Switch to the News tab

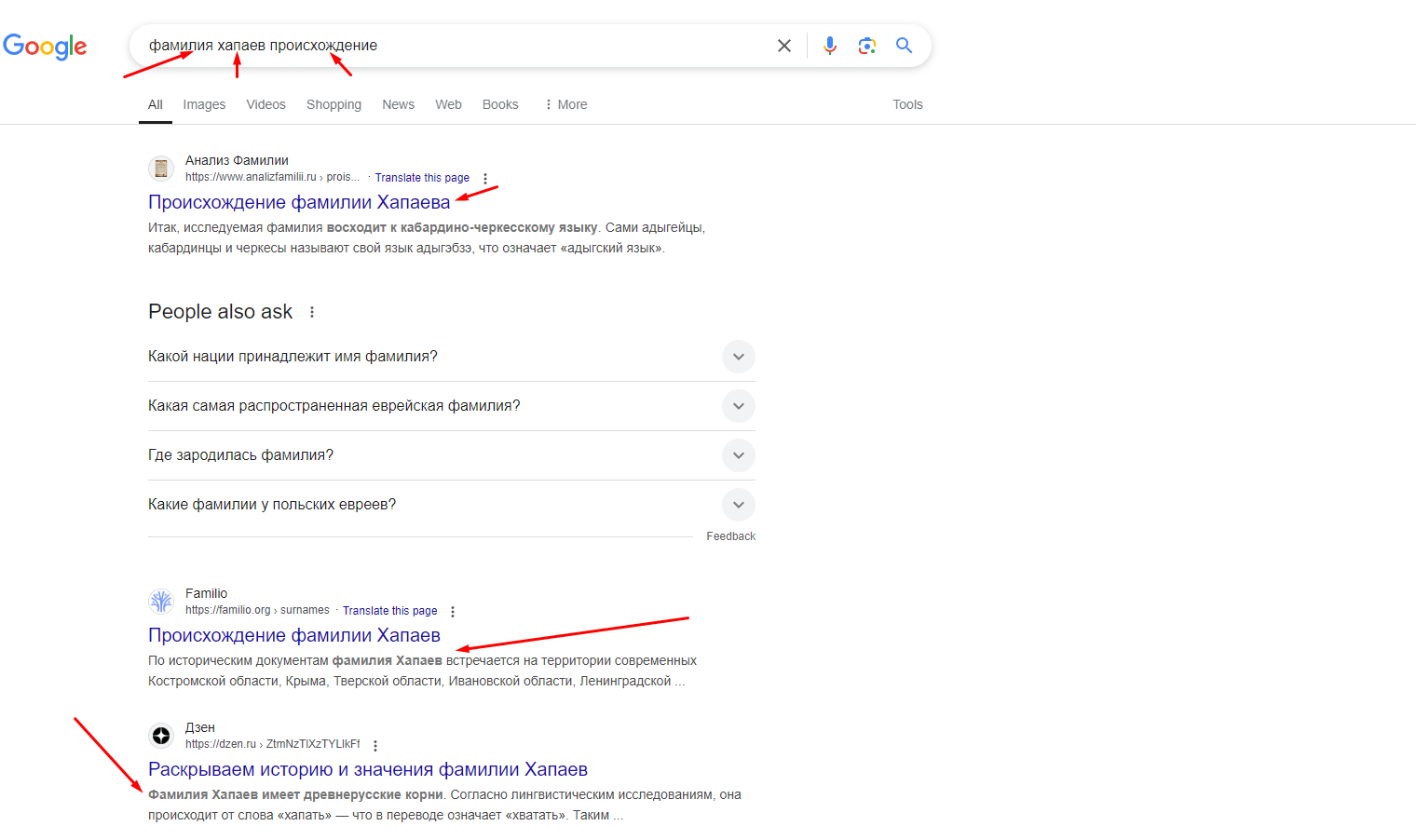(x=398, y=104)
